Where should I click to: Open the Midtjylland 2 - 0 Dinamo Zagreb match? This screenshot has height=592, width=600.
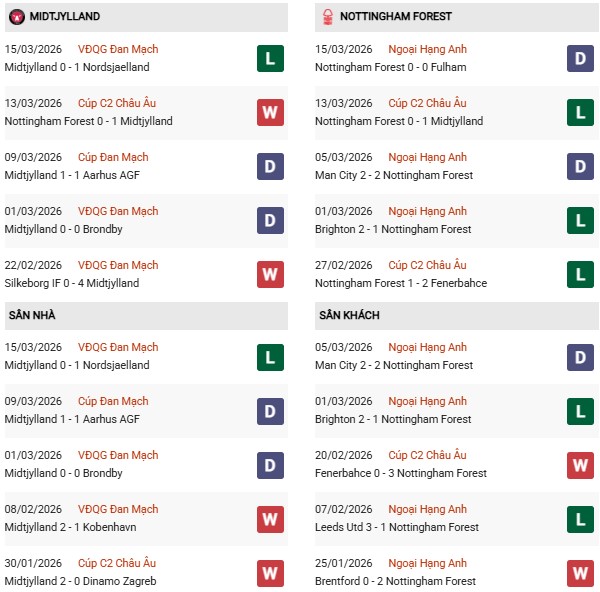point(80,581)
